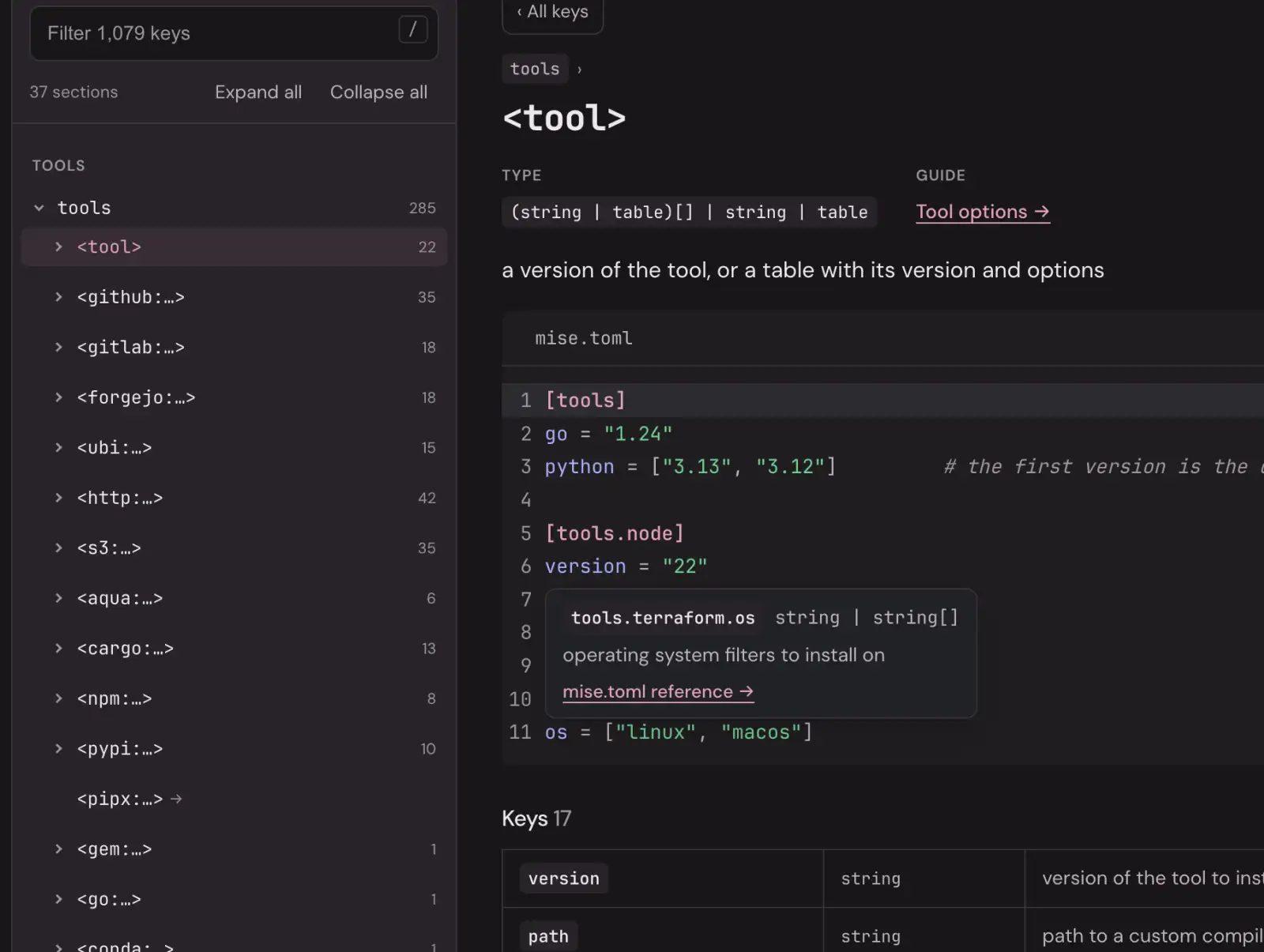This screenshot has width=1264, height=952.
Task: Click the type badge (string | table)[] | string | table
Action: click(689, 212)
